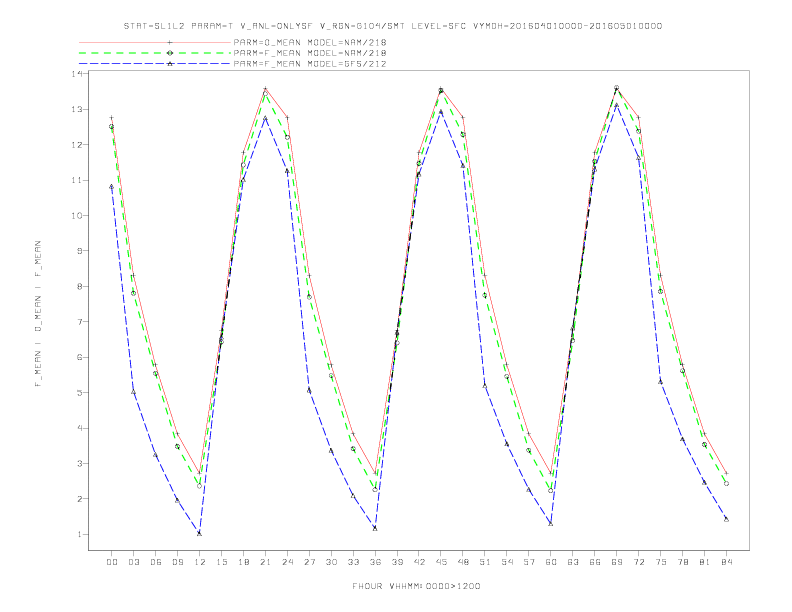Image resolution: width=792 pixels, height=612 pixels.
Task: Click the x-axis title FHOUR VHHMM:0000>1200
Action: (x=416, y=586)
